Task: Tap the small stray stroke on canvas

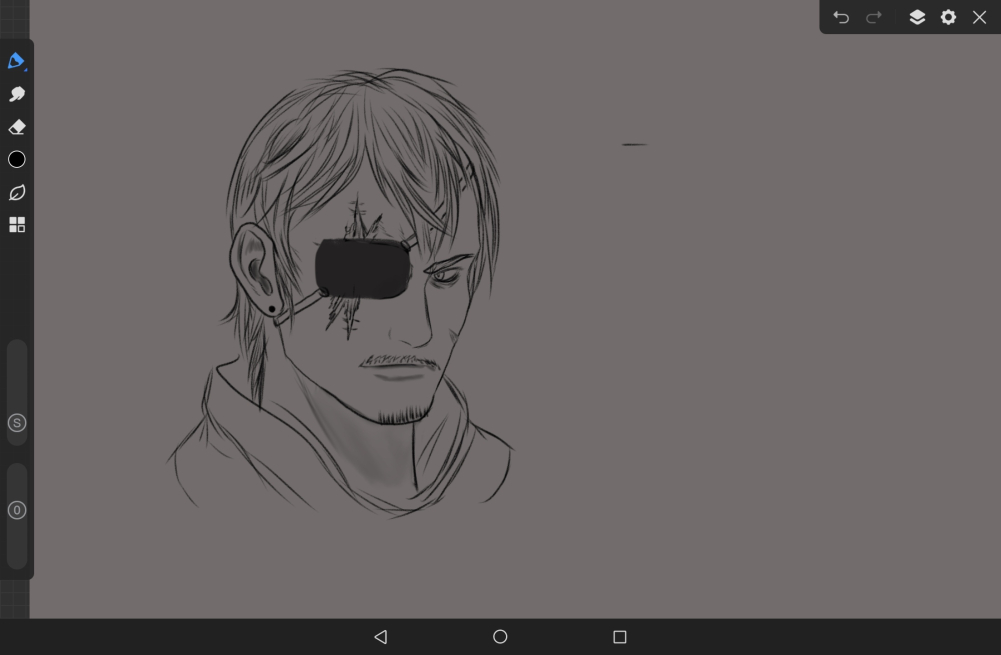Action: [x=634, y=144]
